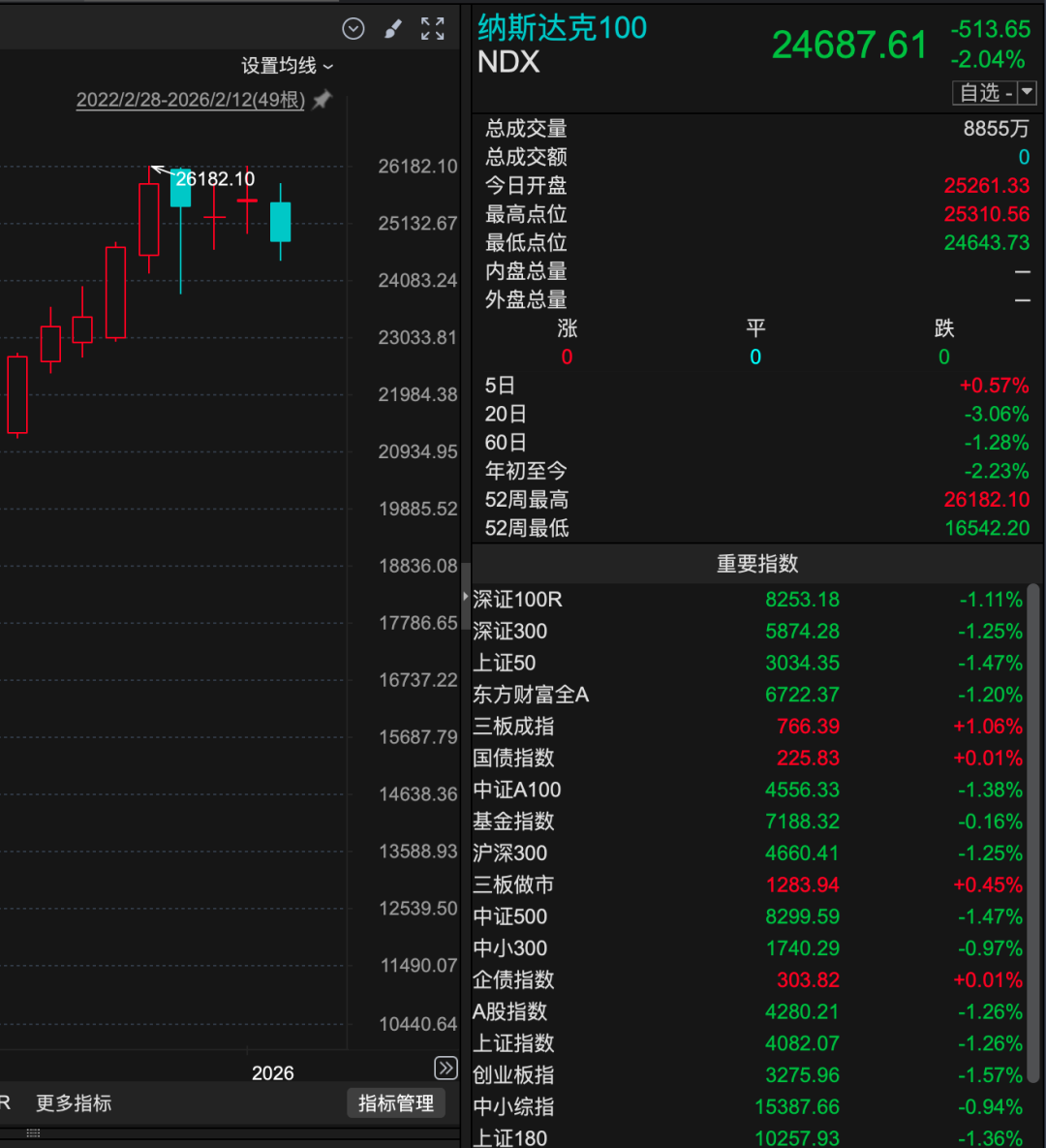Select 企债指数 index row

click(x=748, y=980)
